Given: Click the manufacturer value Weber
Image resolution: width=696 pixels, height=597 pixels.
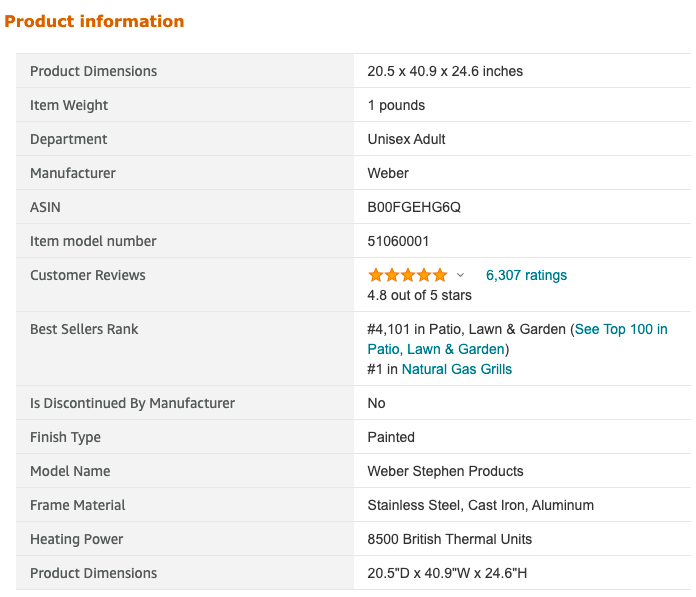Looking at the screenshot, I should tap(388, 173).
